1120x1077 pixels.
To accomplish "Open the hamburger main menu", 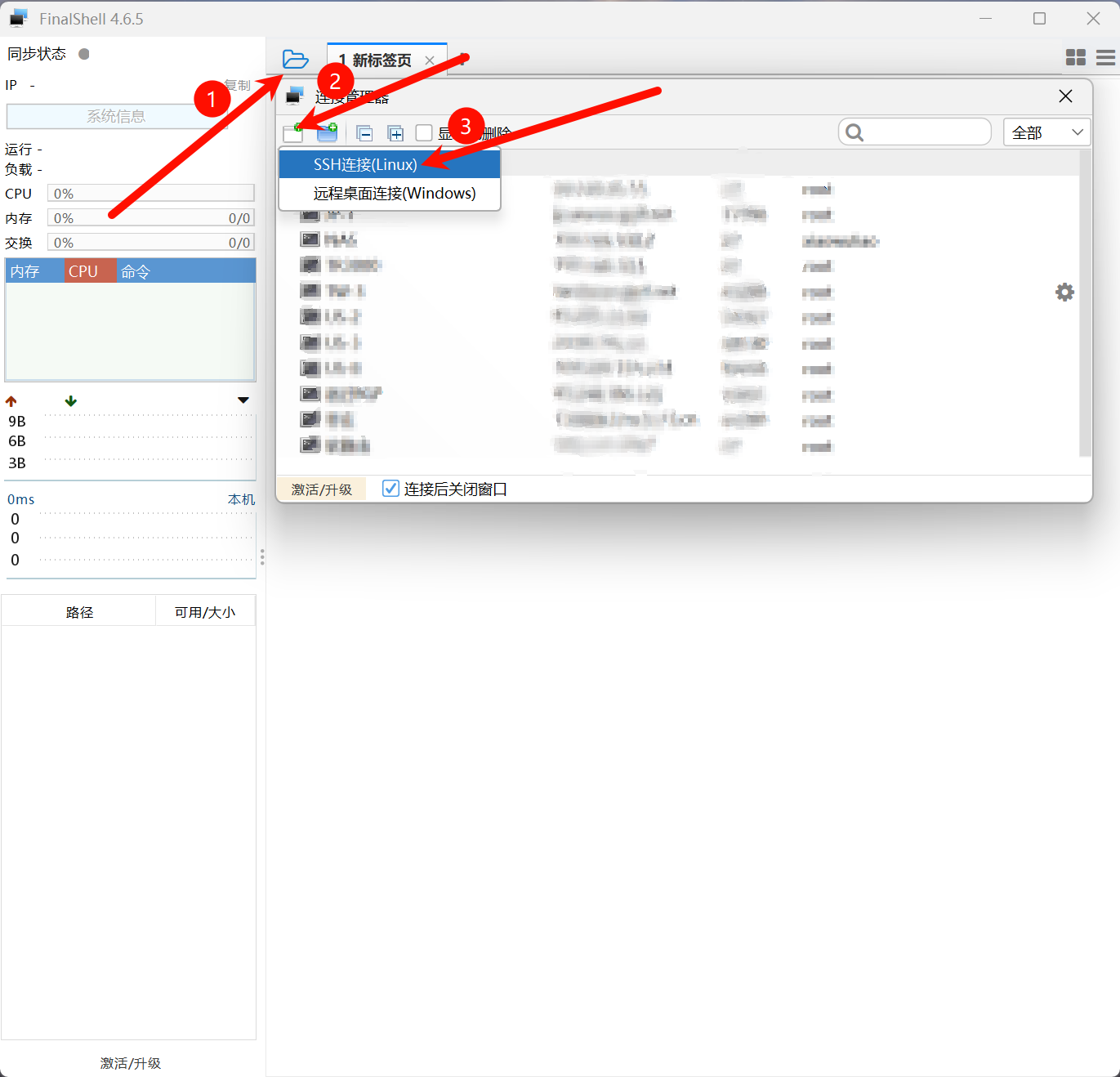I will pos(1106,57).
